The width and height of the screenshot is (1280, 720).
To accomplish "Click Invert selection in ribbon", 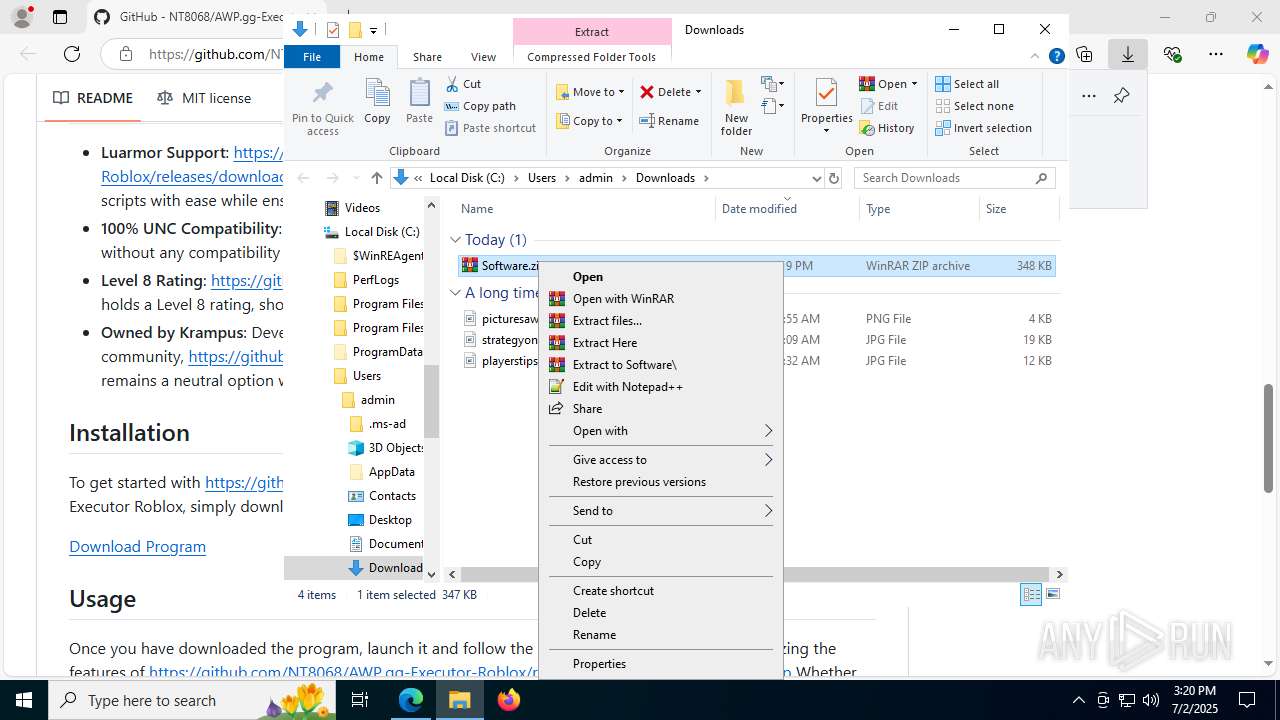I will [x=983, y=128].
